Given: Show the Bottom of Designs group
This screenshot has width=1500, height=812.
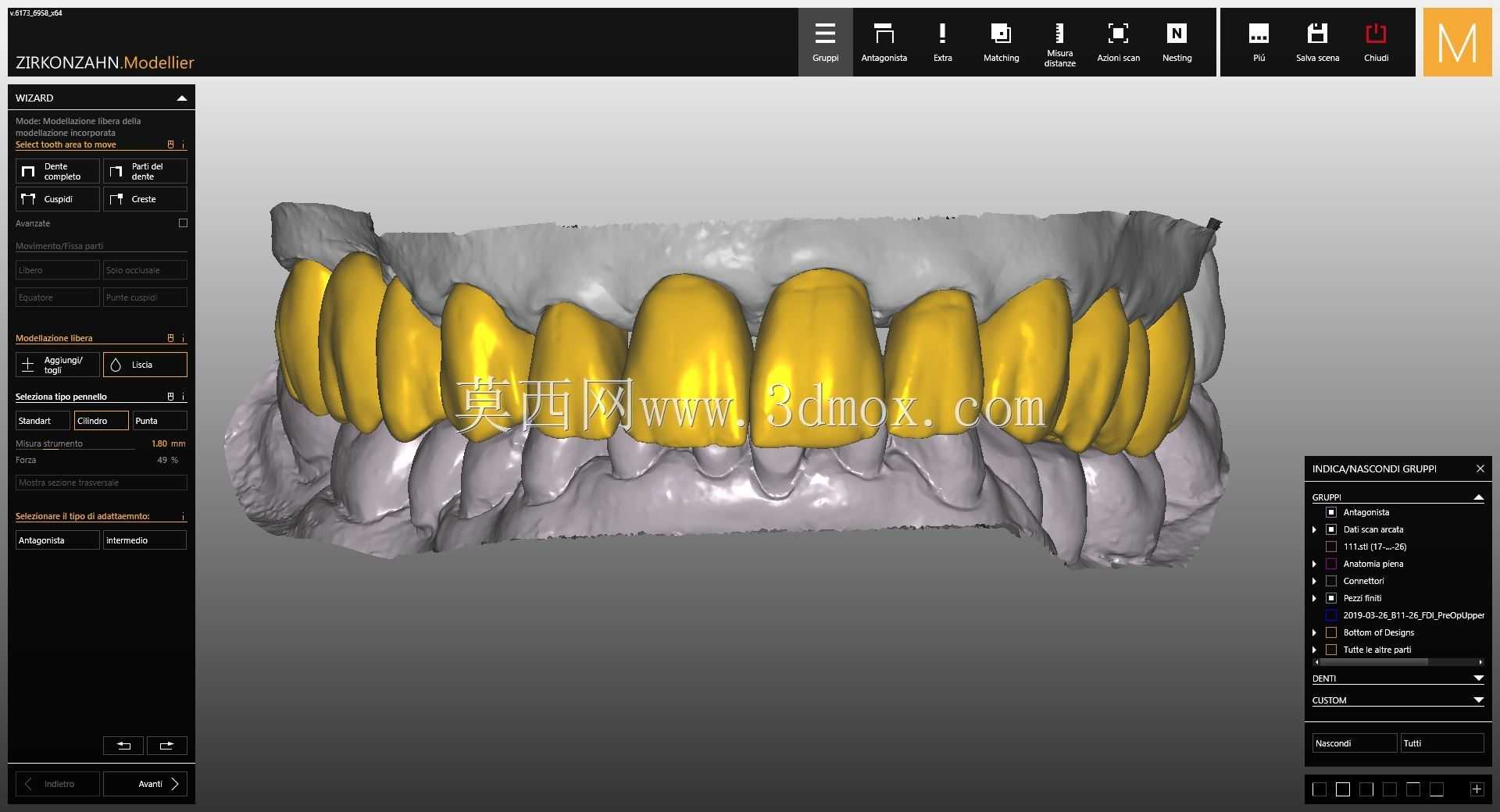Looking at the screenshot, I should tap(1331, 632).
